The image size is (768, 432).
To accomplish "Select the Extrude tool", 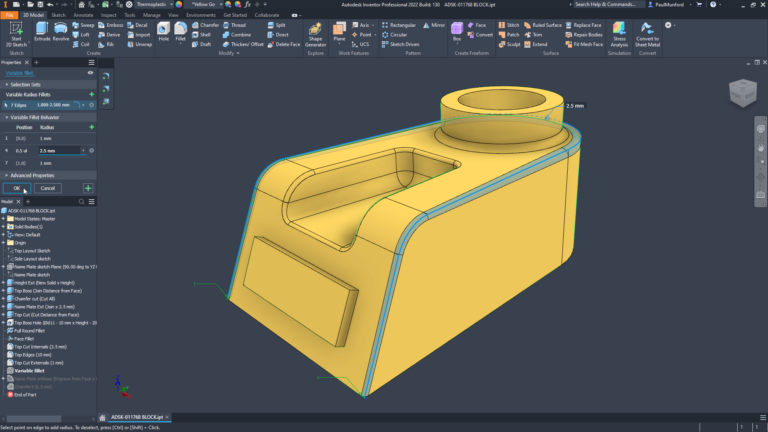I will (42, 32).
